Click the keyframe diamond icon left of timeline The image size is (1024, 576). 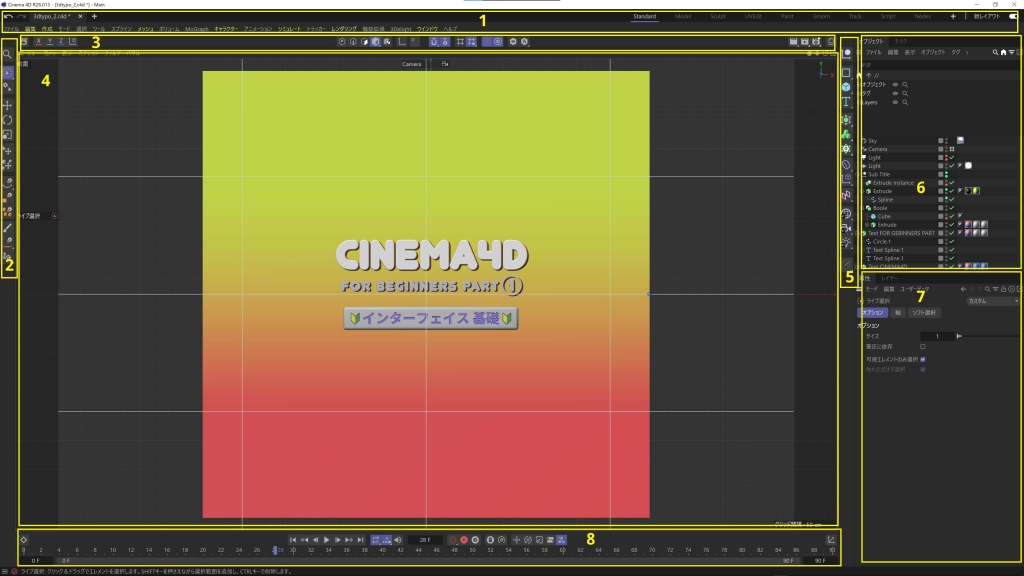(x=24, y=540)
